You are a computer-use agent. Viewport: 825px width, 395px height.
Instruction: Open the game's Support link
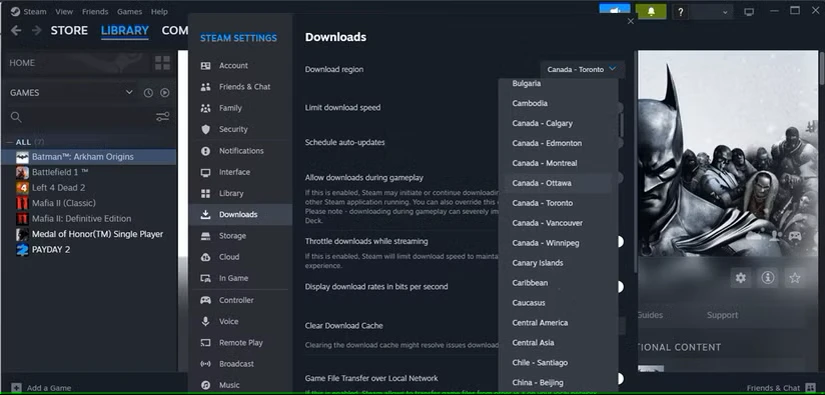click(x=722, y=315)
